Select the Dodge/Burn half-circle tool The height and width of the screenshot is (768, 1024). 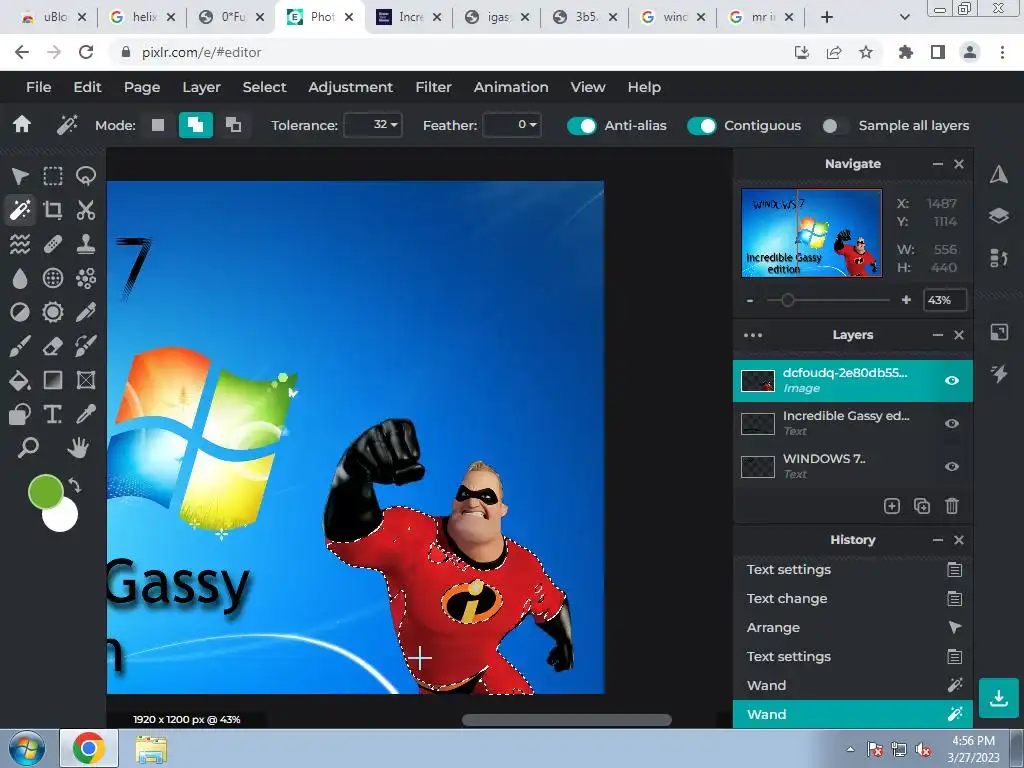(20, 312)
